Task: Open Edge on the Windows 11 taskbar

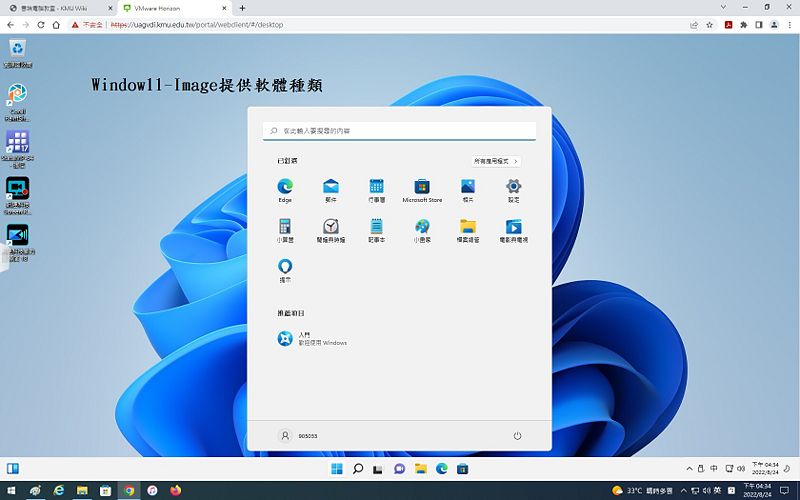Action: pos(441,468)
